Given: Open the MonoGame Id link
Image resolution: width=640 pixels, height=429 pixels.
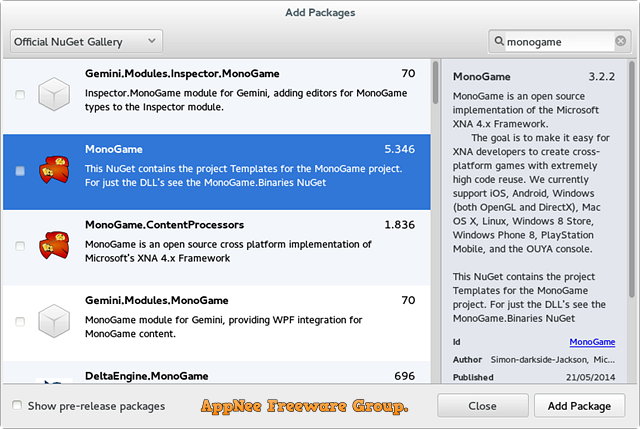Looking at the screenshot, I should point(592,342).
